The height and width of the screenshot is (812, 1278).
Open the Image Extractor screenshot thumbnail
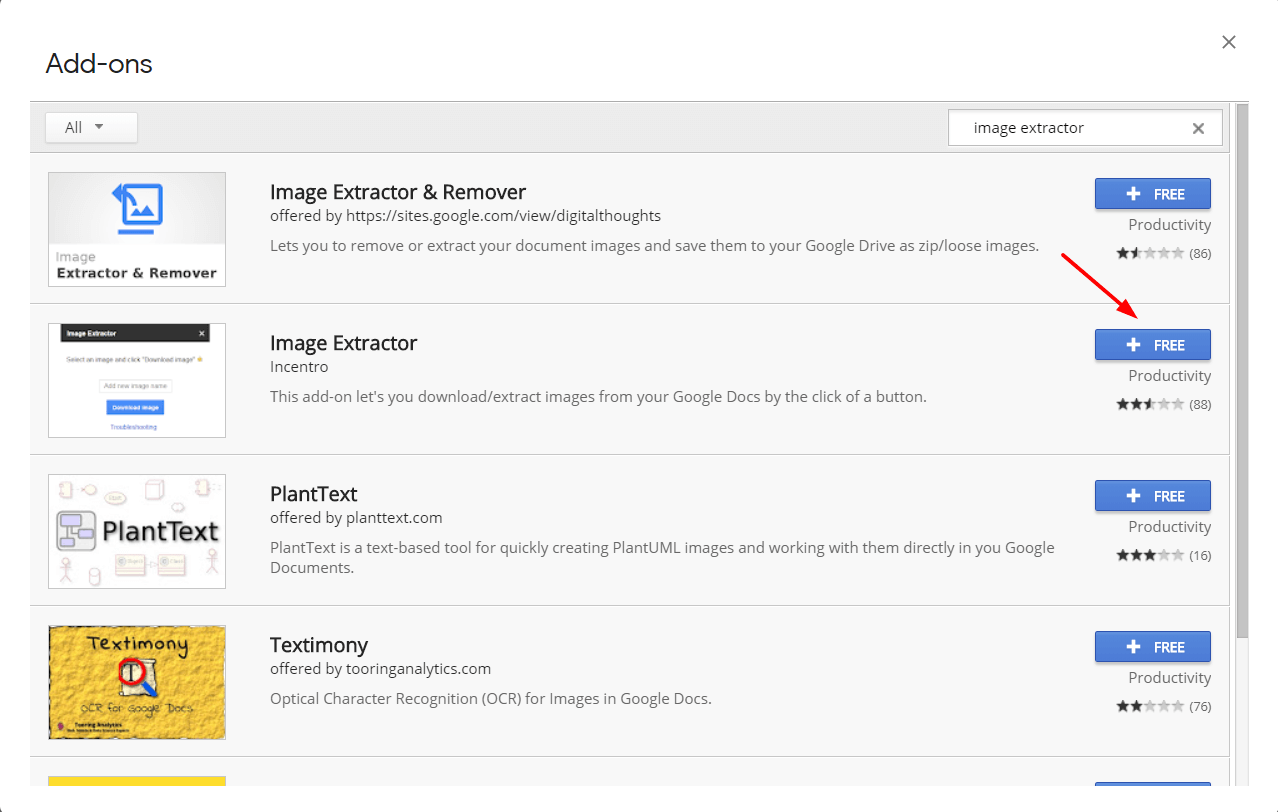[x=137, y=380]
